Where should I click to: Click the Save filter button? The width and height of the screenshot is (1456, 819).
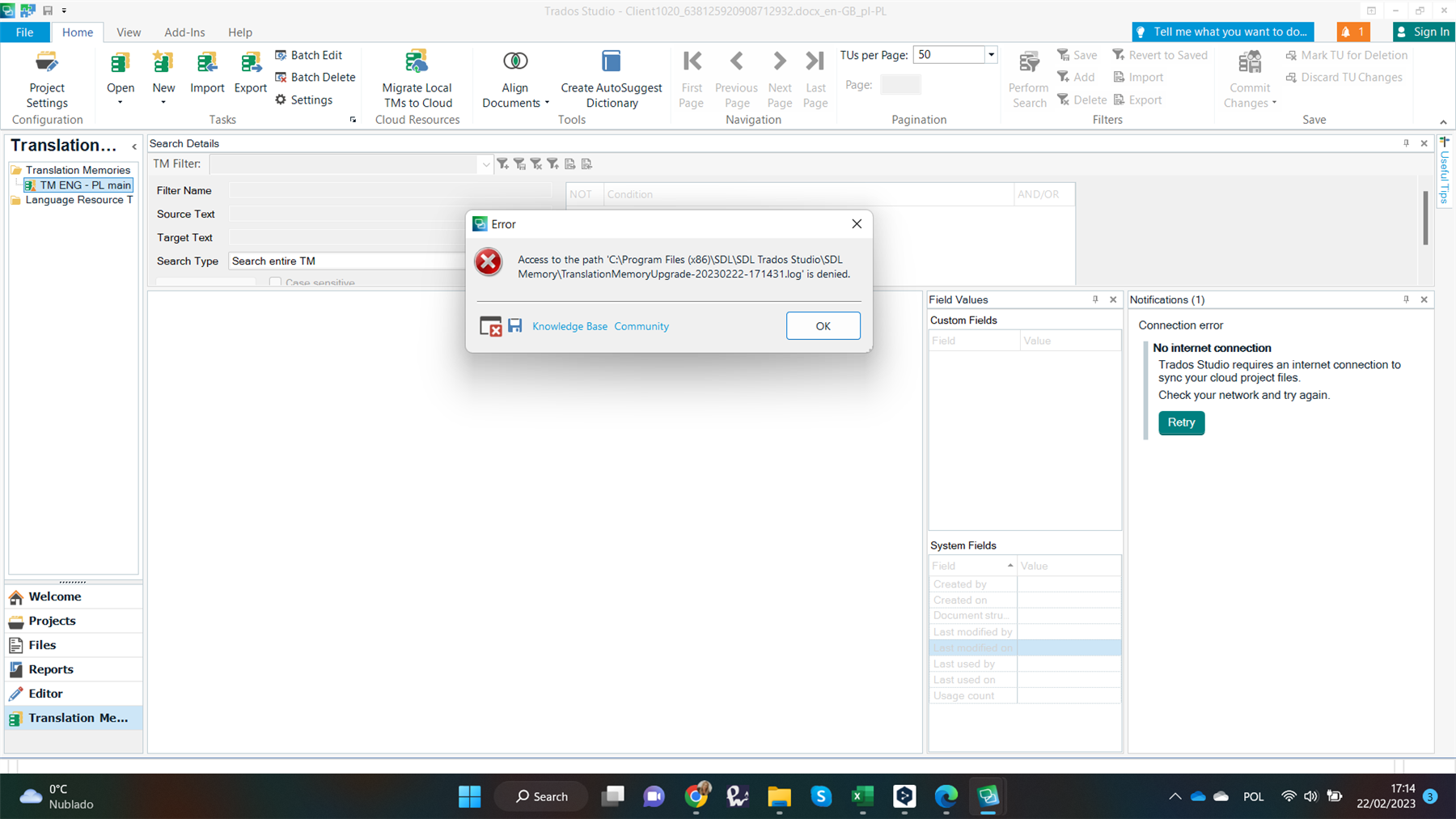click(1077, 55)
